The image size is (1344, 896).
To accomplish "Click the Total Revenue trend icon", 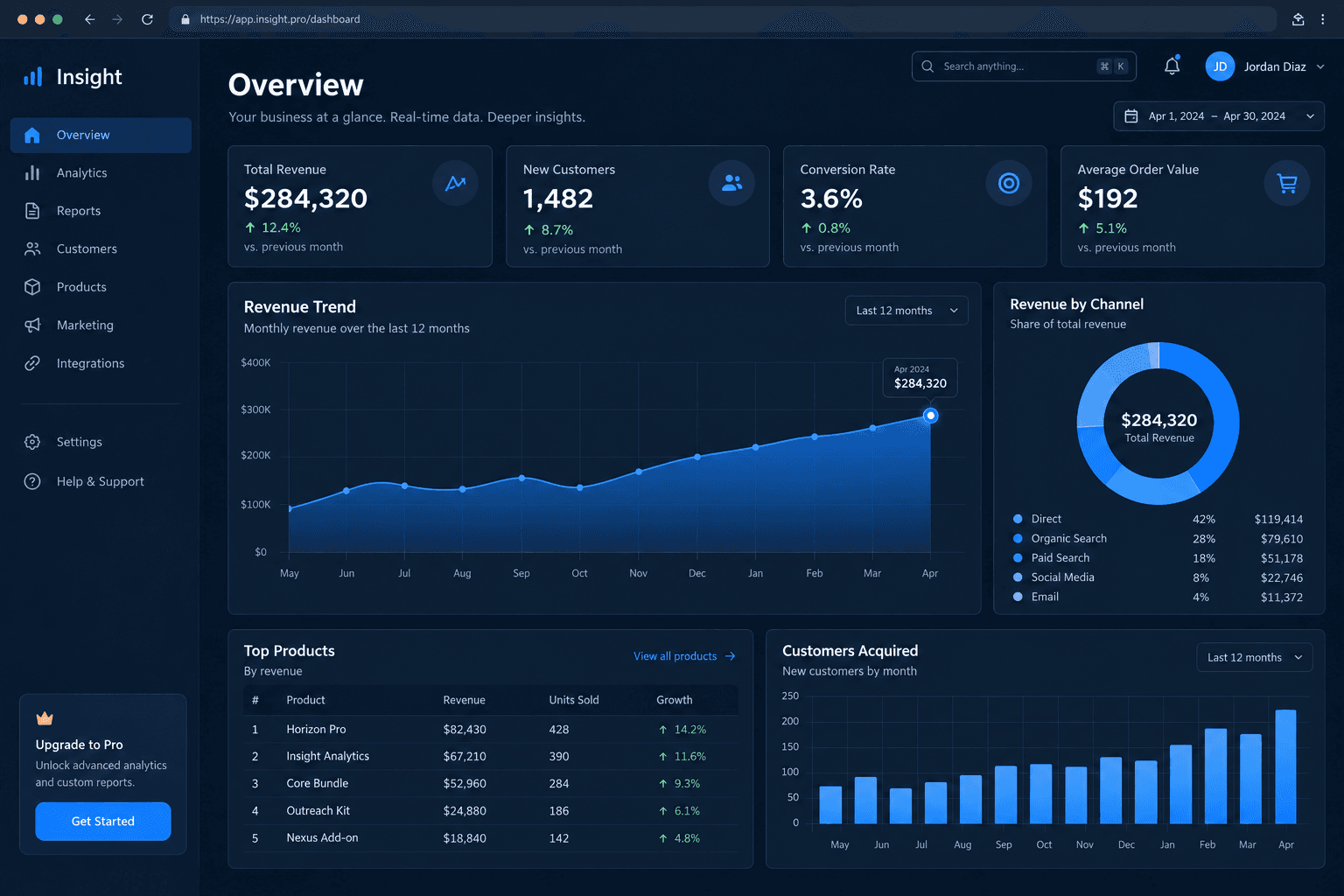I will pyautogui.click(x=455, y=183).
